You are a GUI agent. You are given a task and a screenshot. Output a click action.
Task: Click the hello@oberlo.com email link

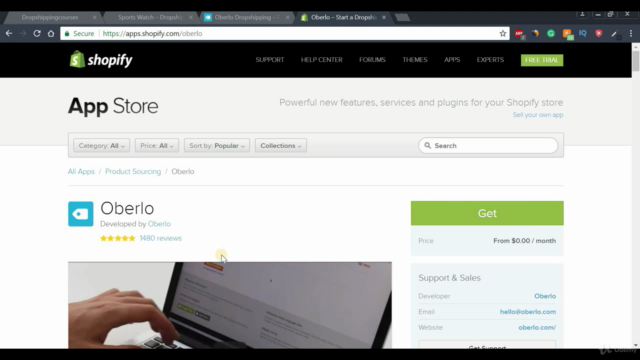point(528,312)
